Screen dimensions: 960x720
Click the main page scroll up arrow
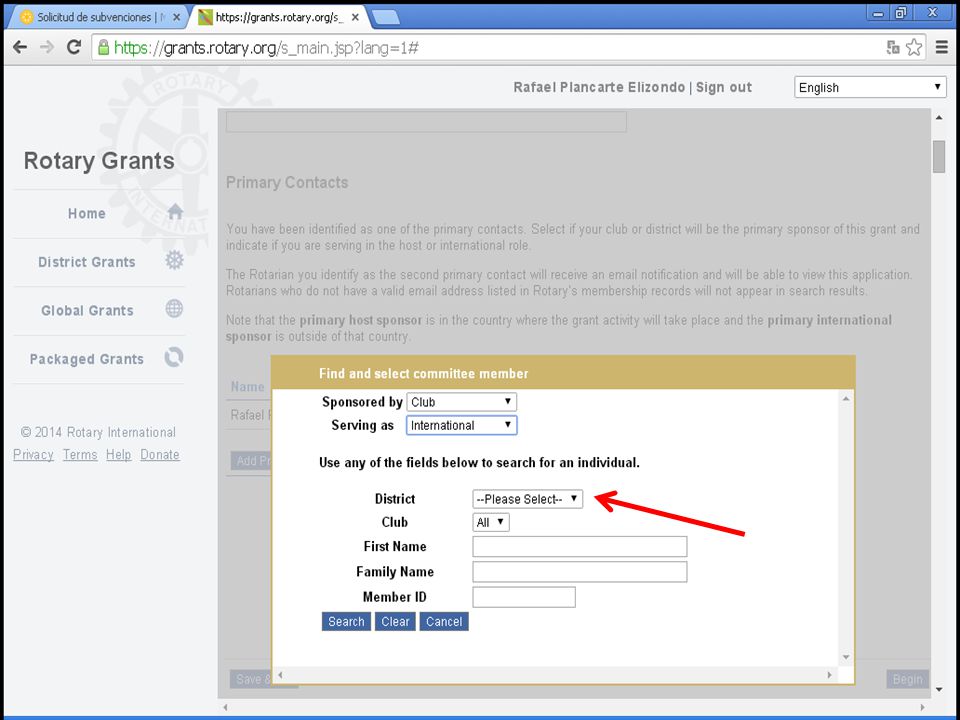[x=939, y=117]
